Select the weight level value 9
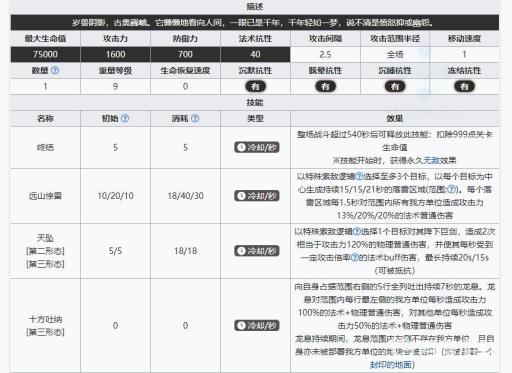The image size is (512, 373). click(115, 86)
